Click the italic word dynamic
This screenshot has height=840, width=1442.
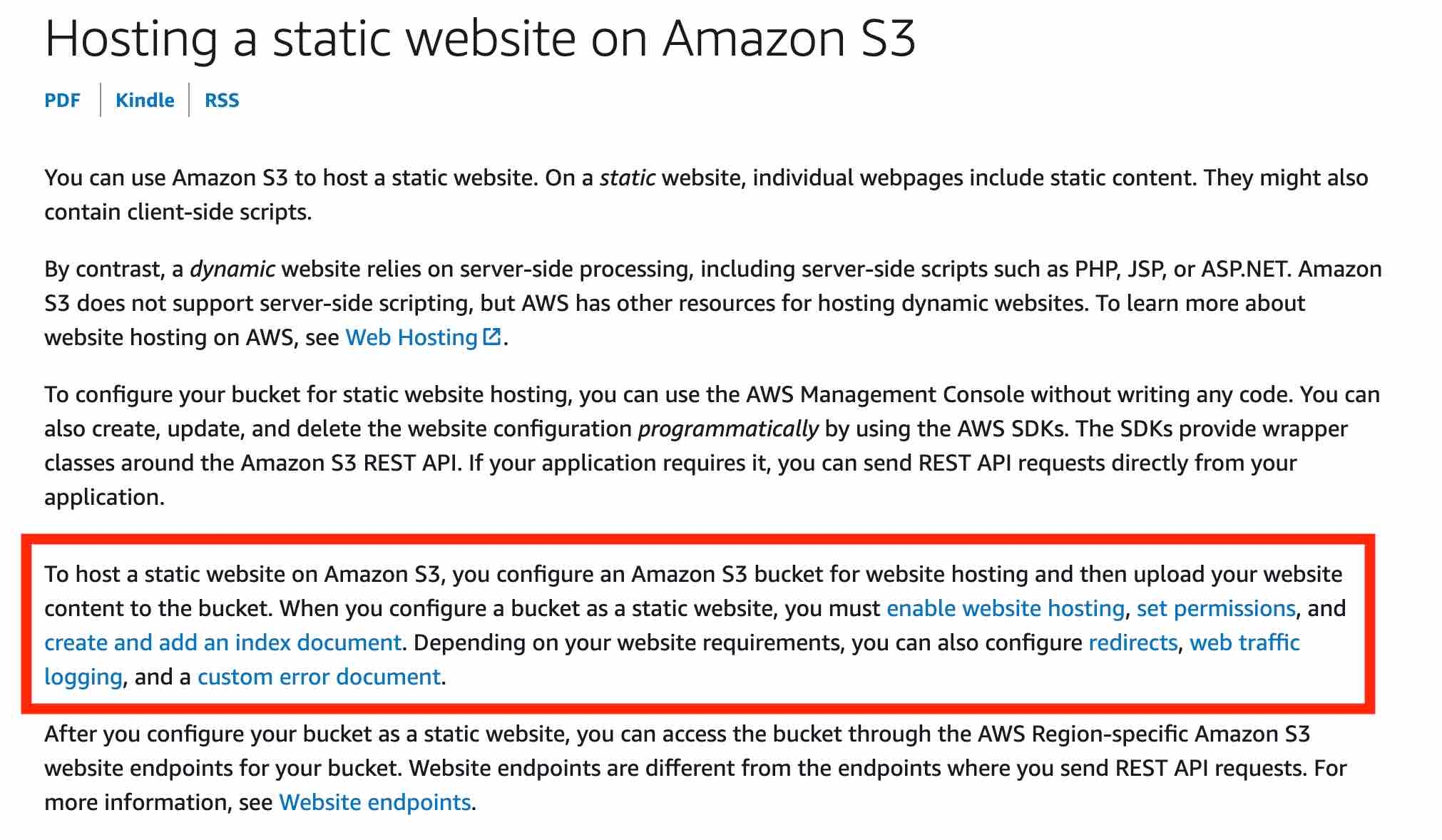pos(232,269)
